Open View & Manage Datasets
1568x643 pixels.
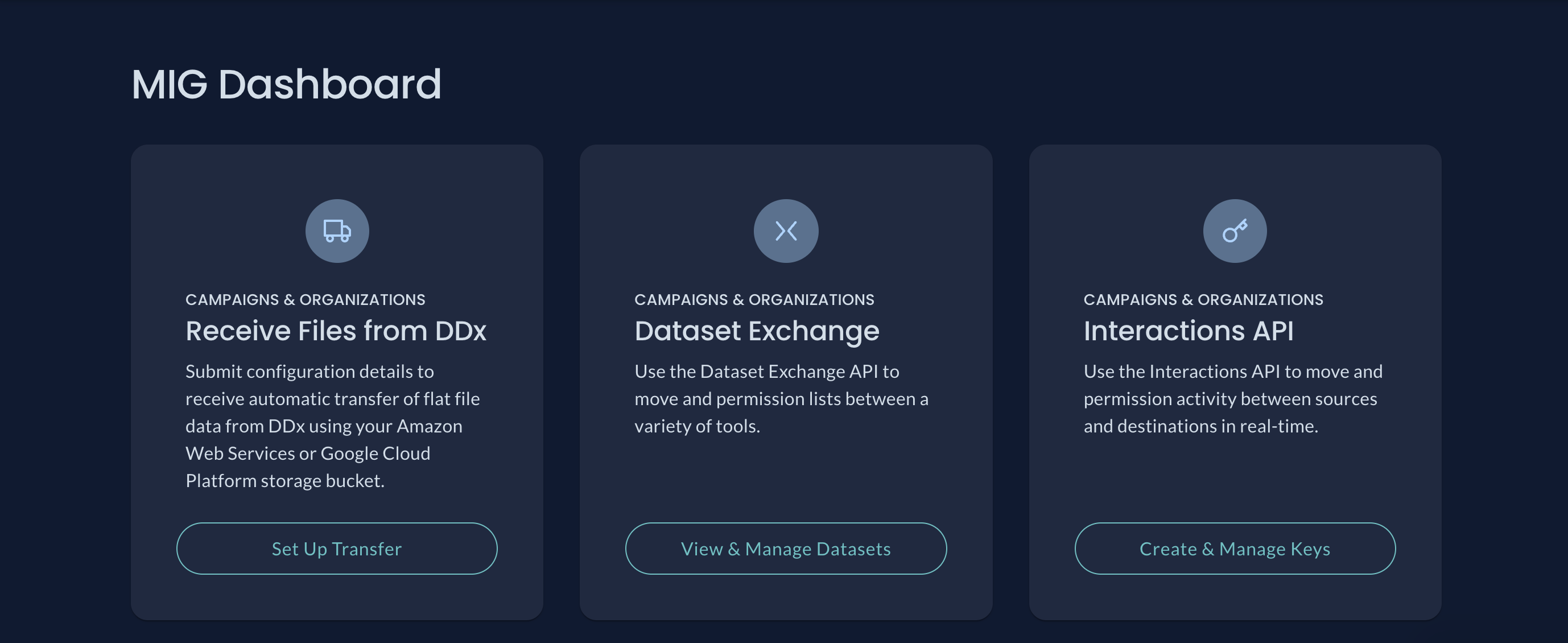785,549
